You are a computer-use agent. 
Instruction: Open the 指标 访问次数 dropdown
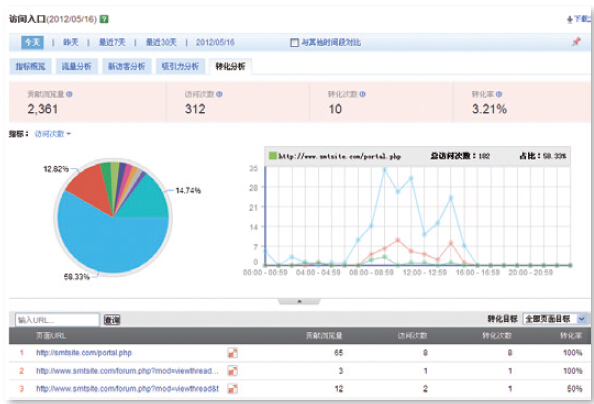coord(53,134)
